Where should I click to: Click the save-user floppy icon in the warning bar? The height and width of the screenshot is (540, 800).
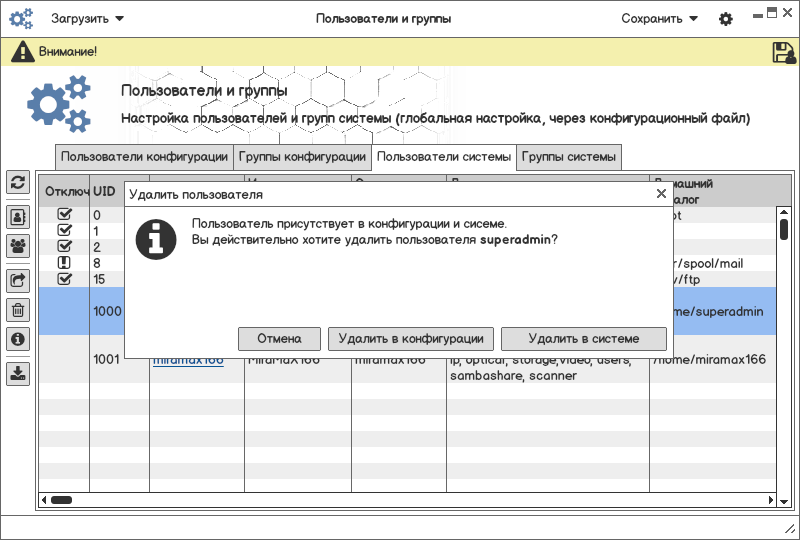783,52
